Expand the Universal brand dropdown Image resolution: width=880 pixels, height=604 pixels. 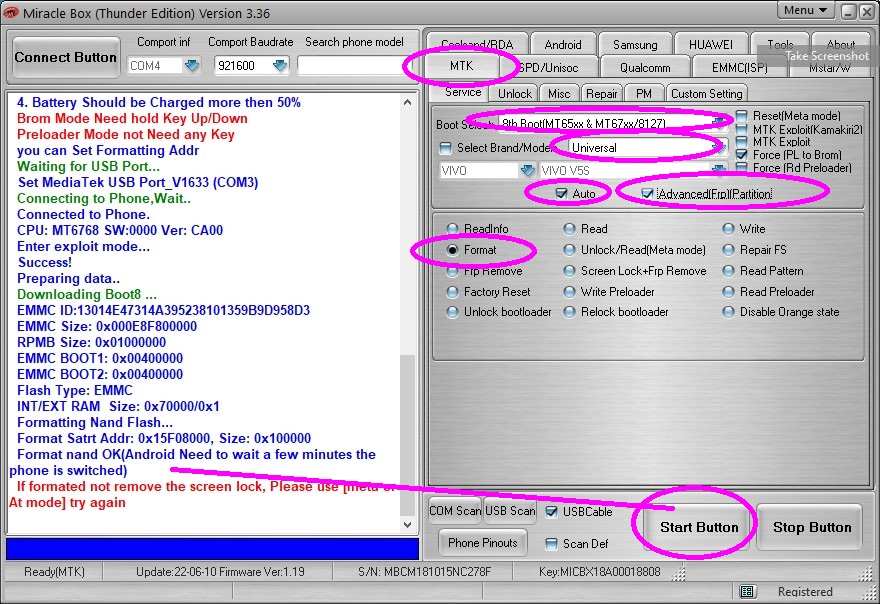point(717,148)
